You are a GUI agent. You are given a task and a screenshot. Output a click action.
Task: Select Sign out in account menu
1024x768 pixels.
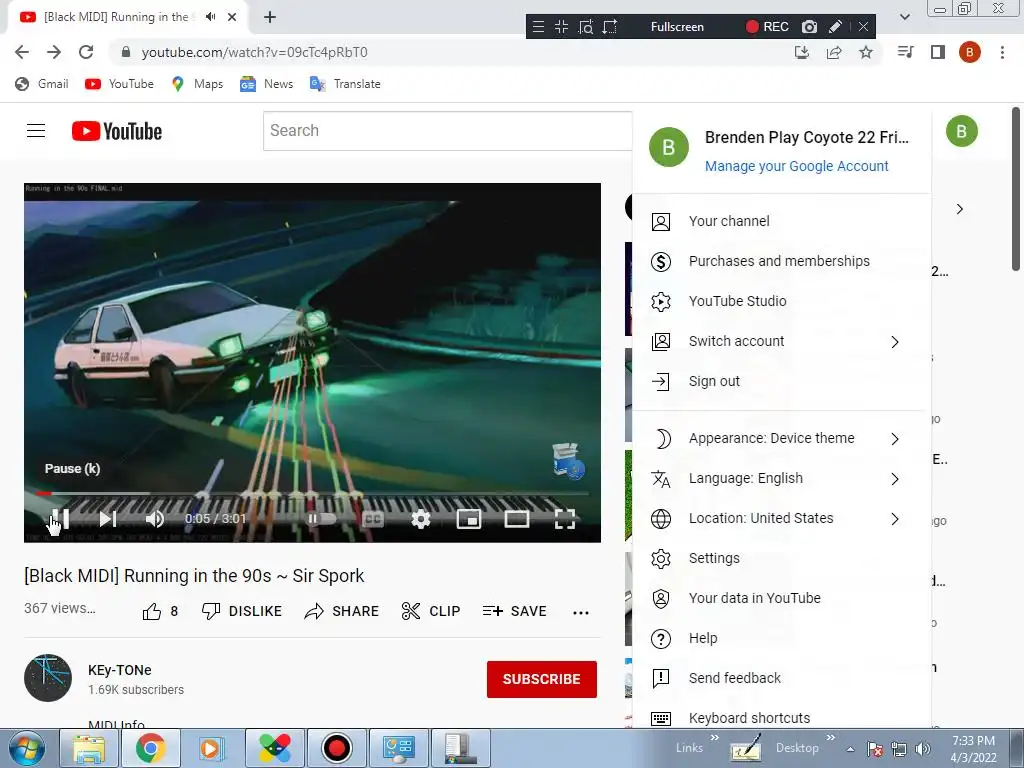781,381
